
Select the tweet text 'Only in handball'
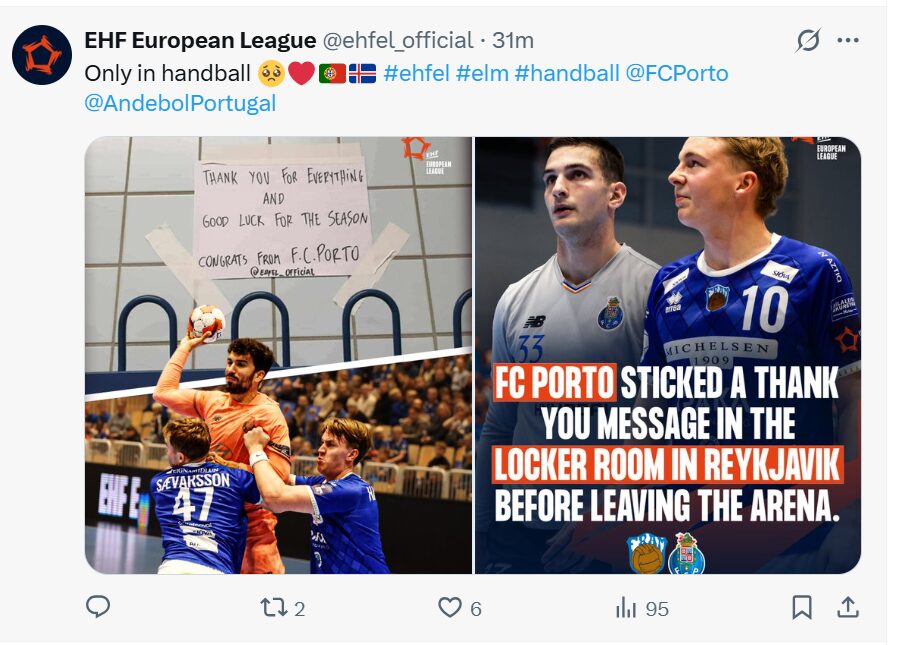click(x=167, y=74)
